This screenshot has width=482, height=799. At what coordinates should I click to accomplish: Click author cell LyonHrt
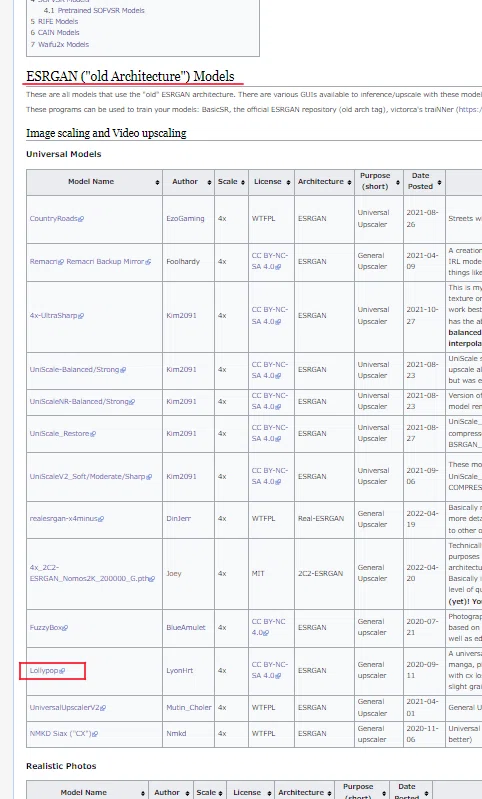pyautogui.click(x=179, y=671)
